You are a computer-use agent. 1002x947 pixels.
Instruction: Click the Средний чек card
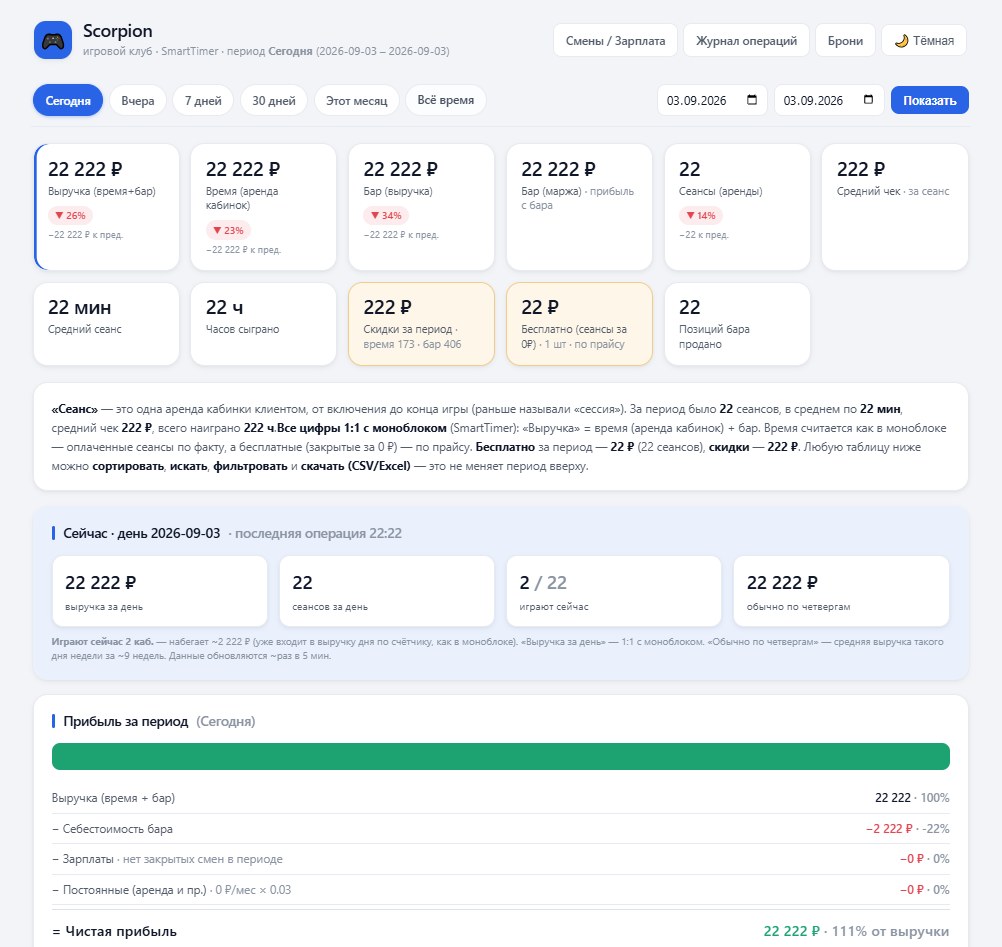[895, 206]
